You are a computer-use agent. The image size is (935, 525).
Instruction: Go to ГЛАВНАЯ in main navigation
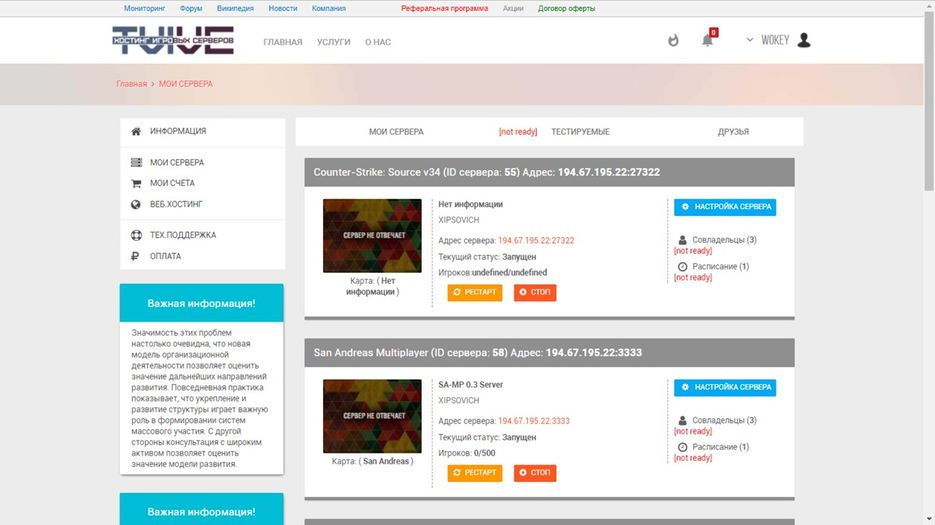click(x=283, y=42)
